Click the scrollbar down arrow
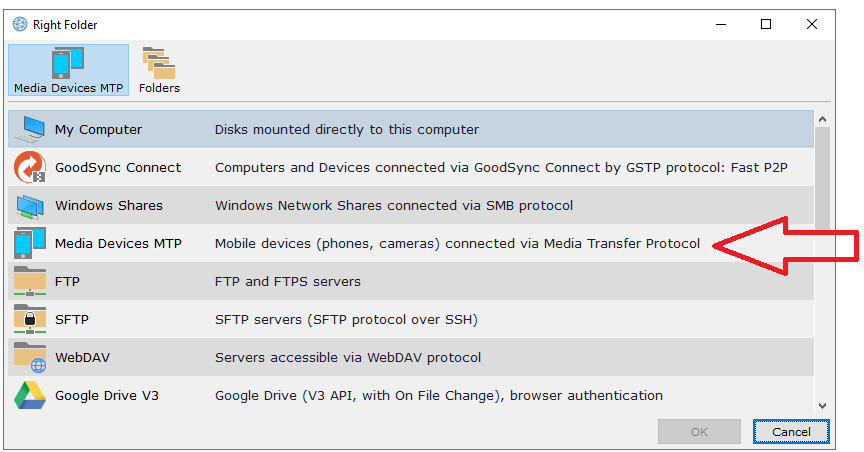 click(x=823, y=404)
